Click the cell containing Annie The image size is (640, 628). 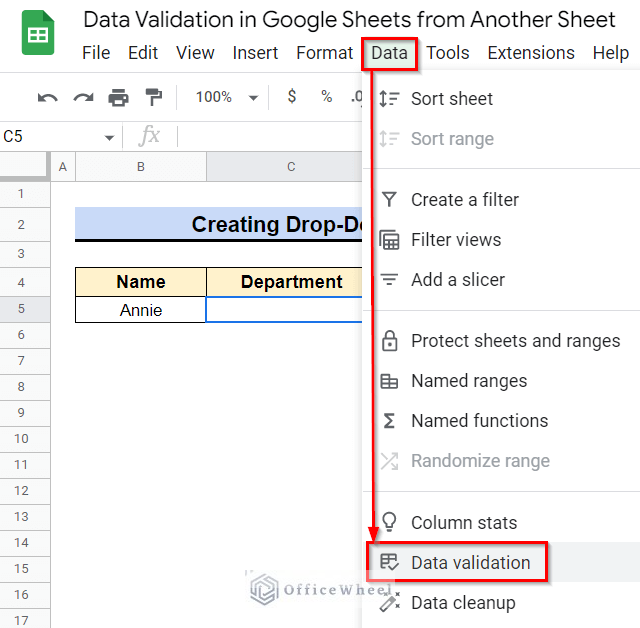[x=141, y=310]
